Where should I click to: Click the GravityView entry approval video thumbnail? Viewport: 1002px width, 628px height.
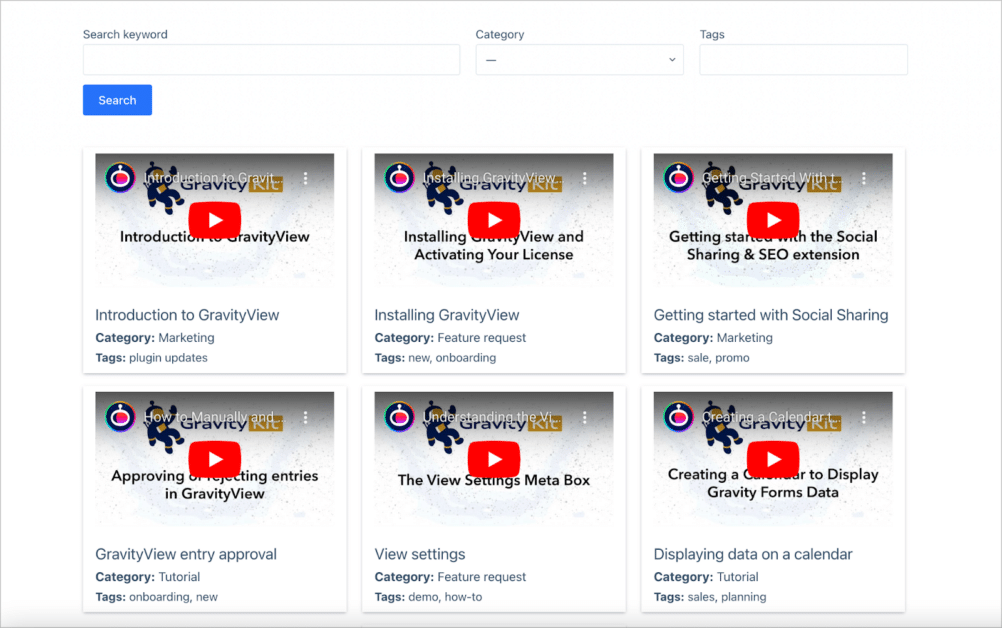coord(214,459)
